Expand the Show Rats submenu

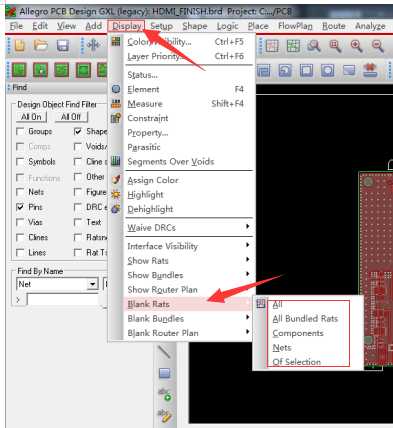tap(248, 260)
